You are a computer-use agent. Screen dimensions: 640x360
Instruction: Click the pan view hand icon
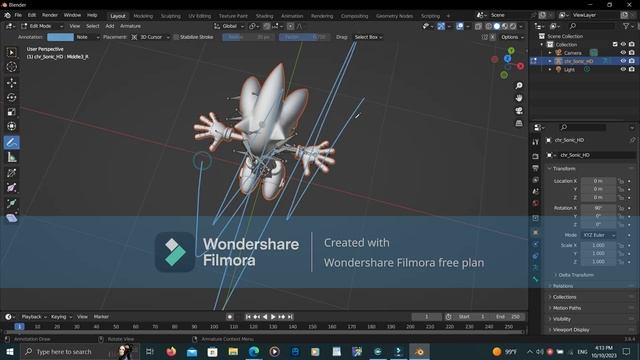click(519, 98)
